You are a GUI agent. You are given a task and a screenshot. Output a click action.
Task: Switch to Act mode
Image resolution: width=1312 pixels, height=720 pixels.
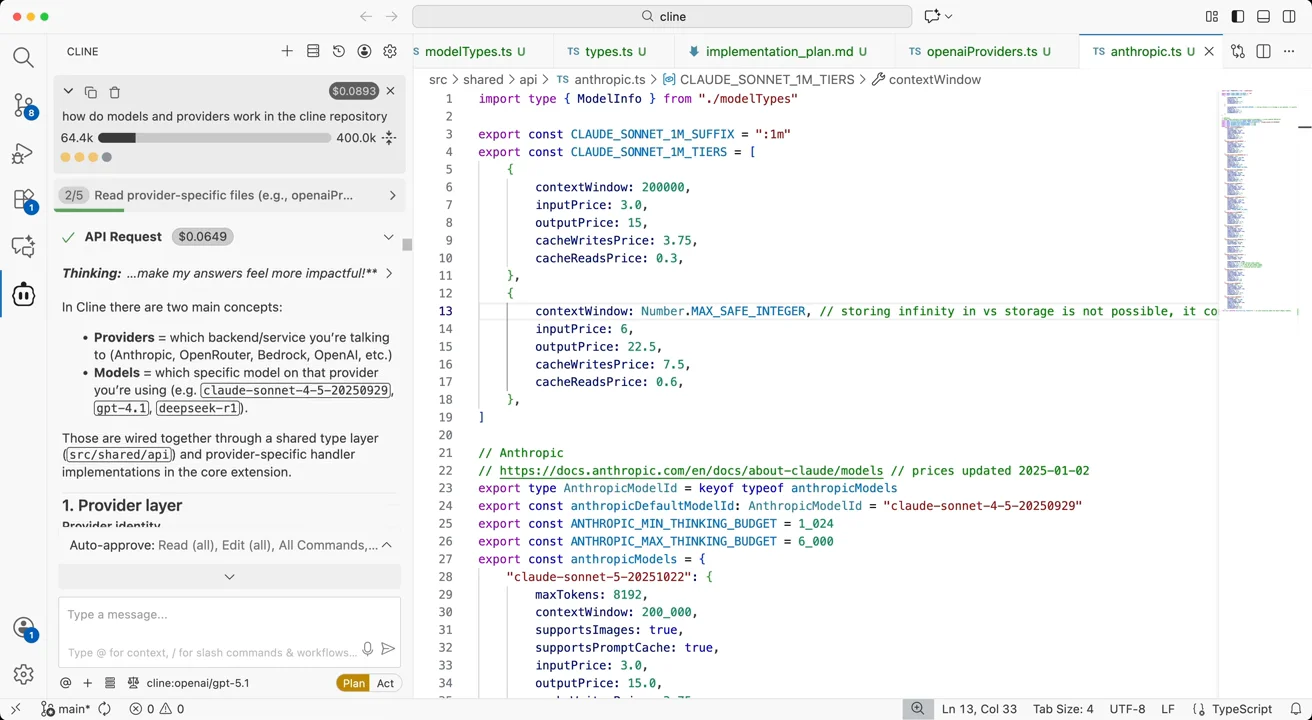click(385, 683)
